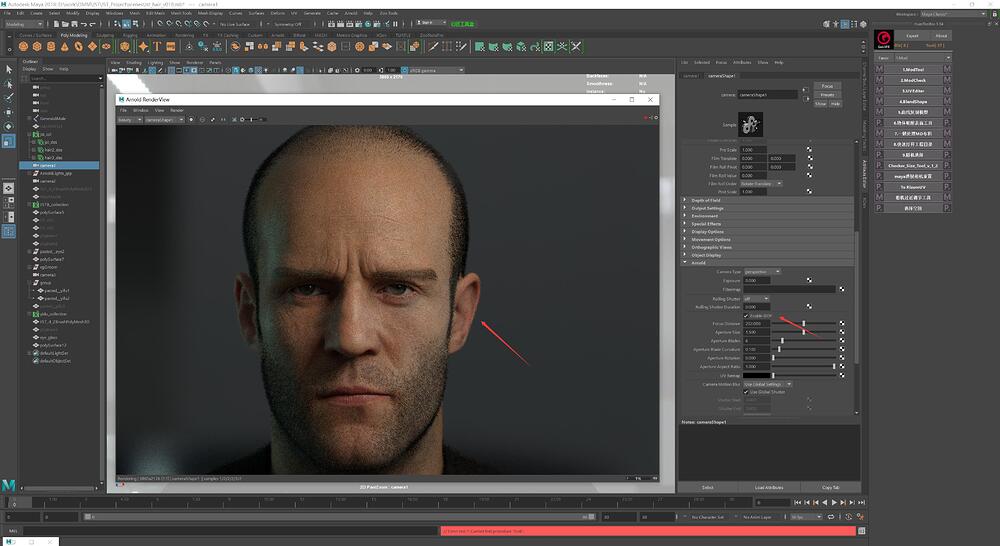Expand Output Settings section

click(x=686, y=208)
